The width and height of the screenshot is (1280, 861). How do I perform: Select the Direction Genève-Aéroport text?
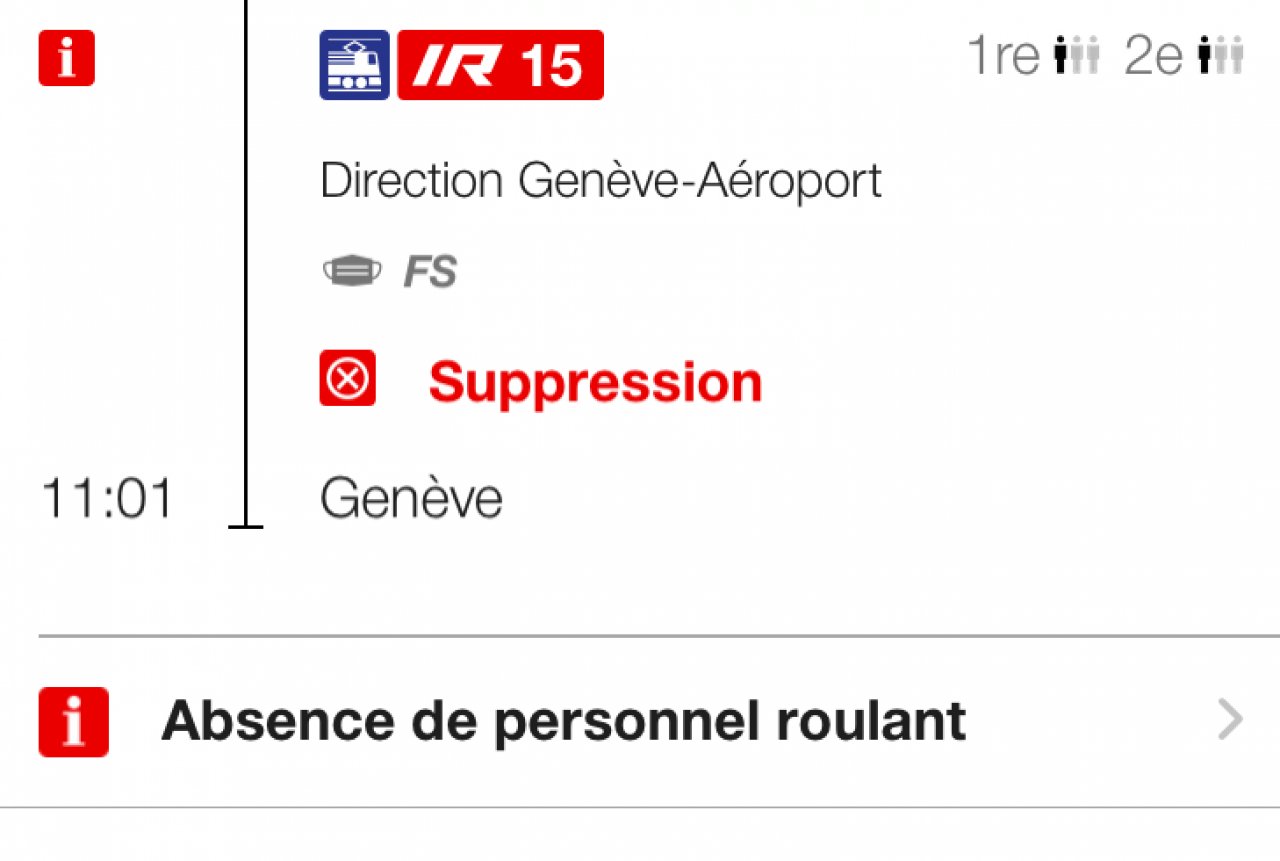[x=600, y=181]
